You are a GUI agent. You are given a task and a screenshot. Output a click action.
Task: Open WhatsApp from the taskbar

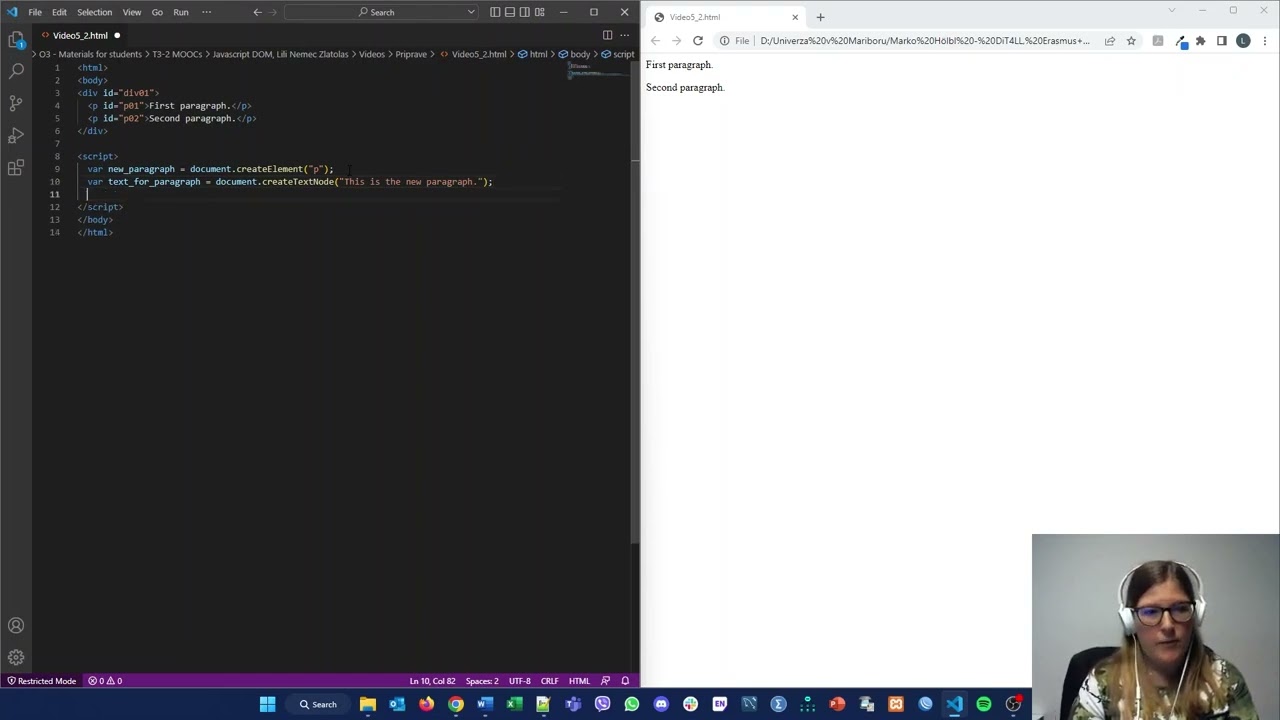pos(632,704)
